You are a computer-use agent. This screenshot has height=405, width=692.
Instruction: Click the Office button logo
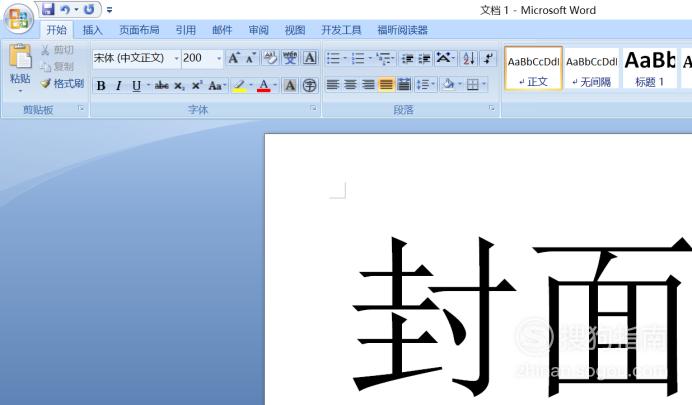[19, 19]
